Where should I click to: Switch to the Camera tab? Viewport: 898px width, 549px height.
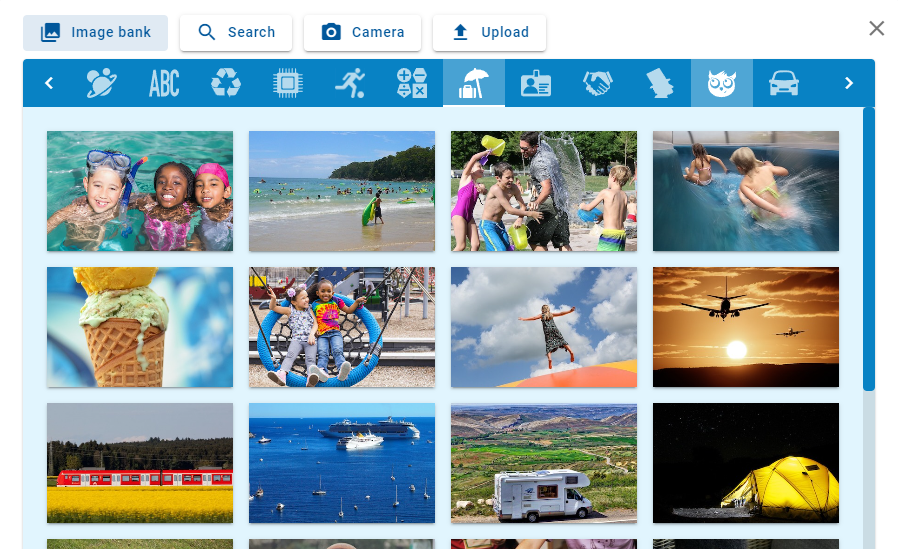click(x=363, y=33)
